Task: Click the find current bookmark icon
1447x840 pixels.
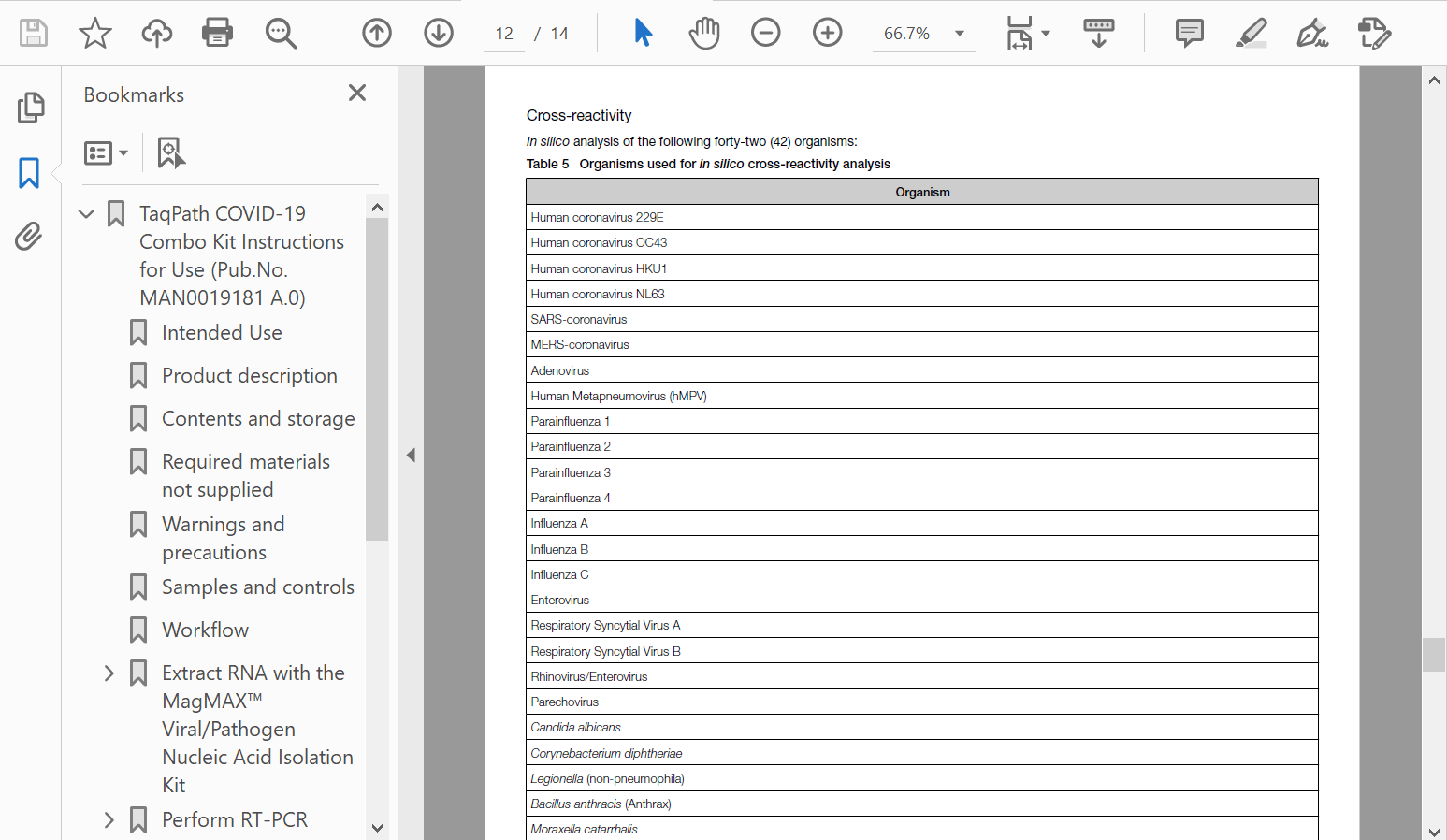Action: [171, 152]
